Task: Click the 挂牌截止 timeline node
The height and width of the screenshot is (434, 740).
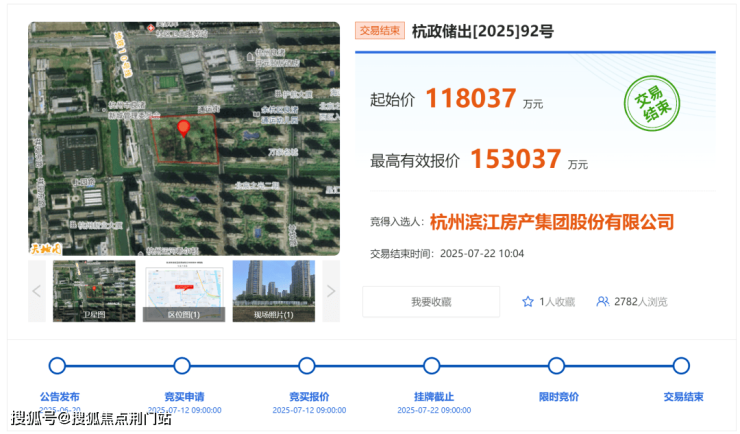Action: click(432, 366)
